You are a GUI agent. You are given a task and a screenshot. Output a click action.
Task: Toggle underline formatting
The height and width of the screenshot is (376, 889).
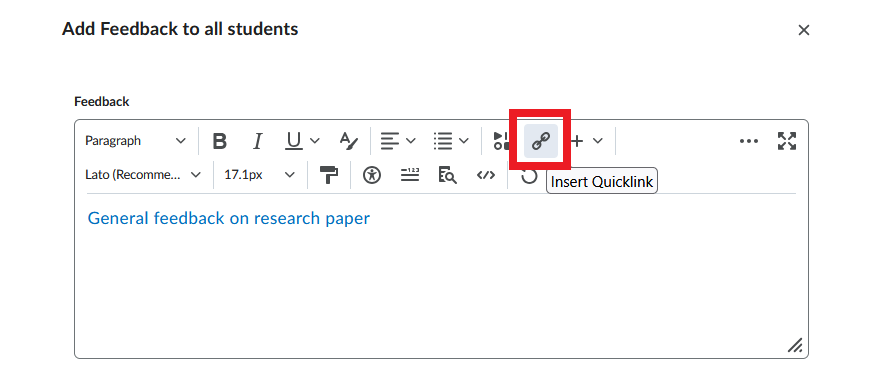[x=294, y=141]
